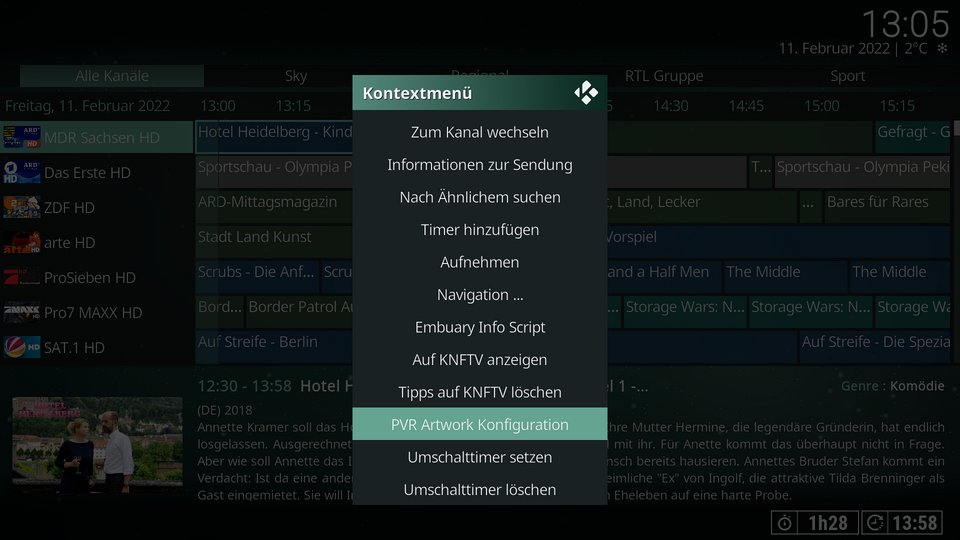
Task: Select the arte HD channel name
Action: (70, 242)
